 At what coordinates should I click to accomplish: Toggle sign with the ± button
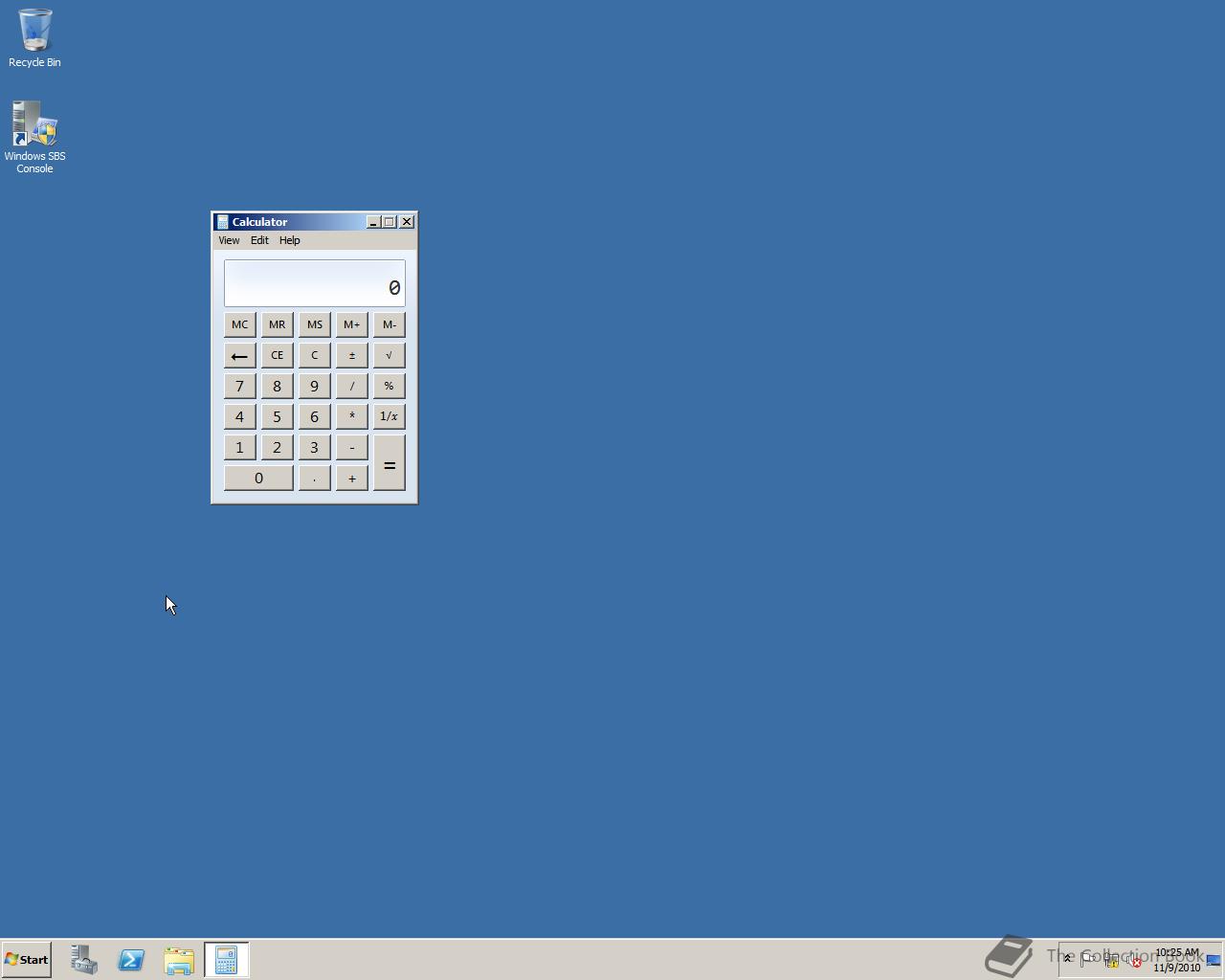[x=351, y=355]
